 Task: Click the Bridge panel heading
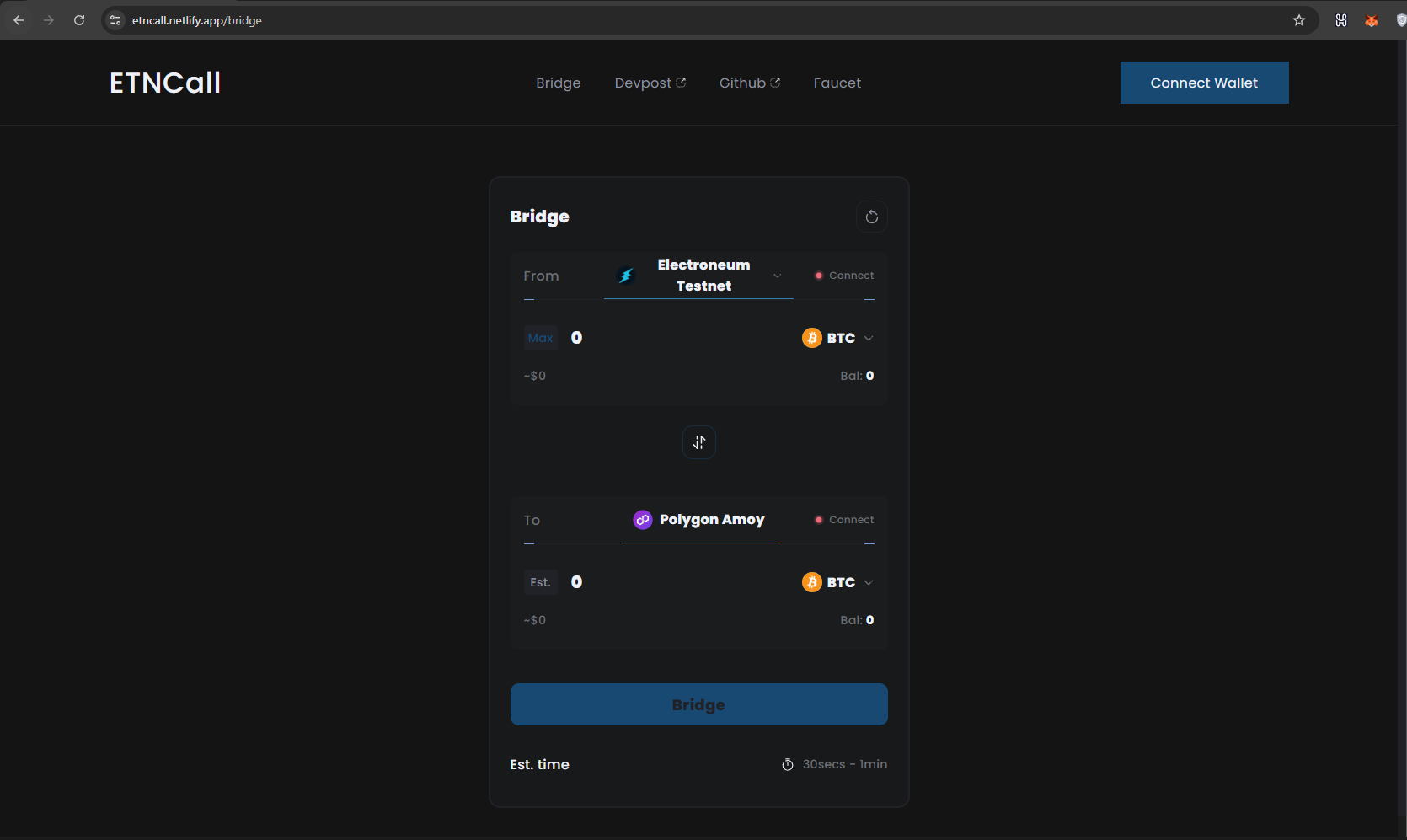tap(539, 217)
